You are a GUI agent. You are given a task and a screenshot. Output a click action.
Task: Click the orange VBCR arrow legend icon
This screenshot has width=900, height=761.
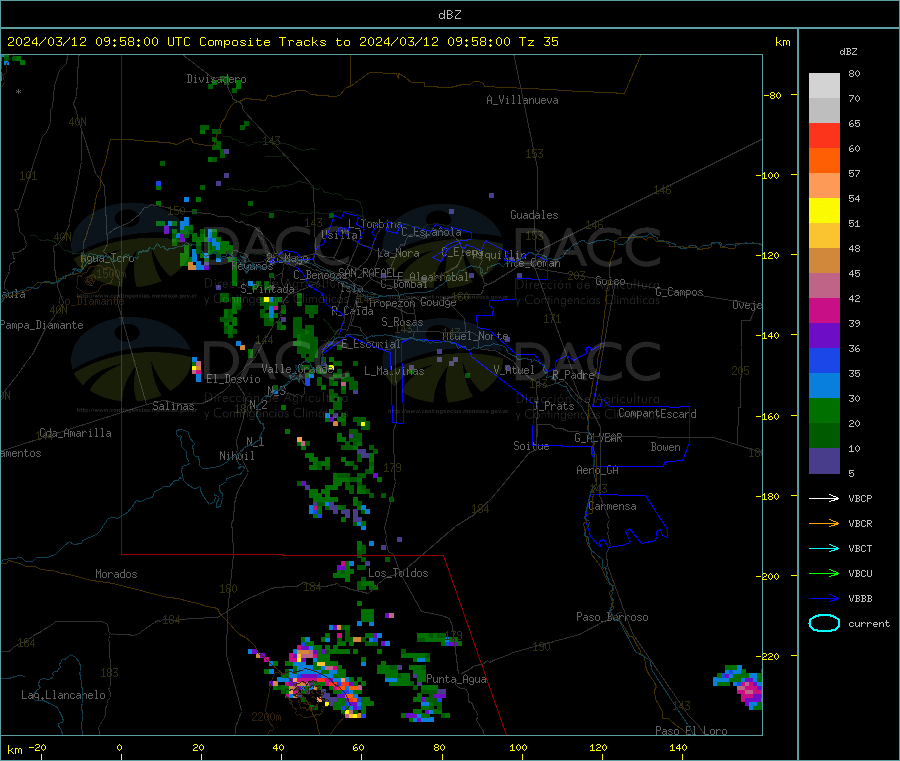pos(824,523)
